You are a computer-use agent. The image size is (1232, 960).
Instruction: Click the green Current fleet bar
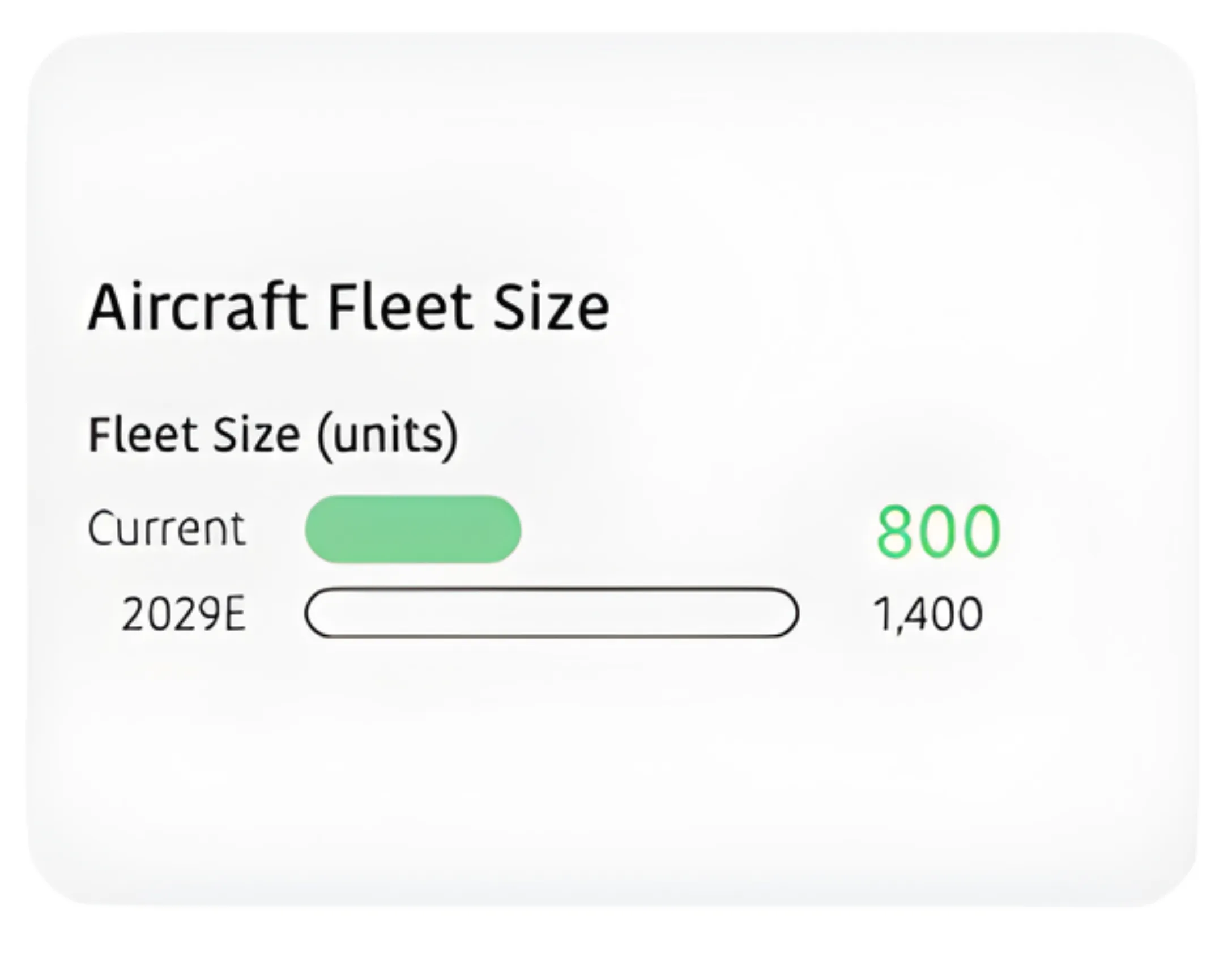point(412,529)
